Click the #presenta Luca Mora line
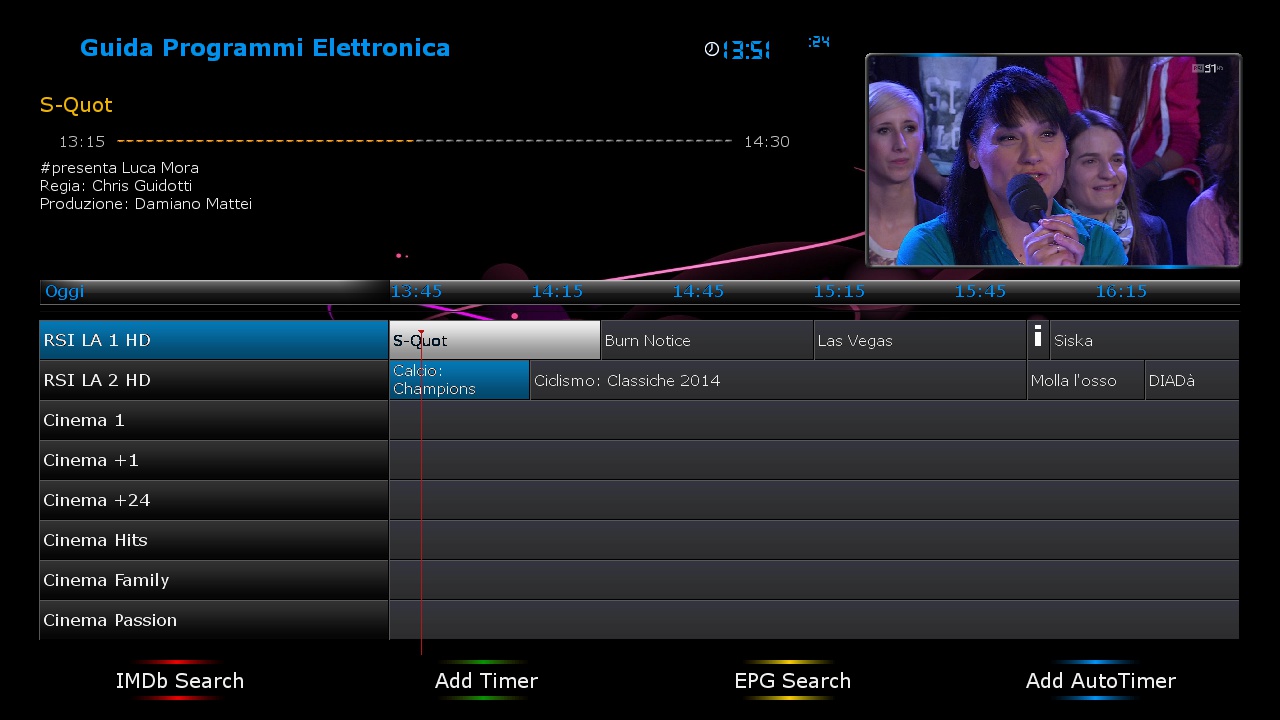The width and height of the screenshot is (1280, 720). (x=119, y=168)
